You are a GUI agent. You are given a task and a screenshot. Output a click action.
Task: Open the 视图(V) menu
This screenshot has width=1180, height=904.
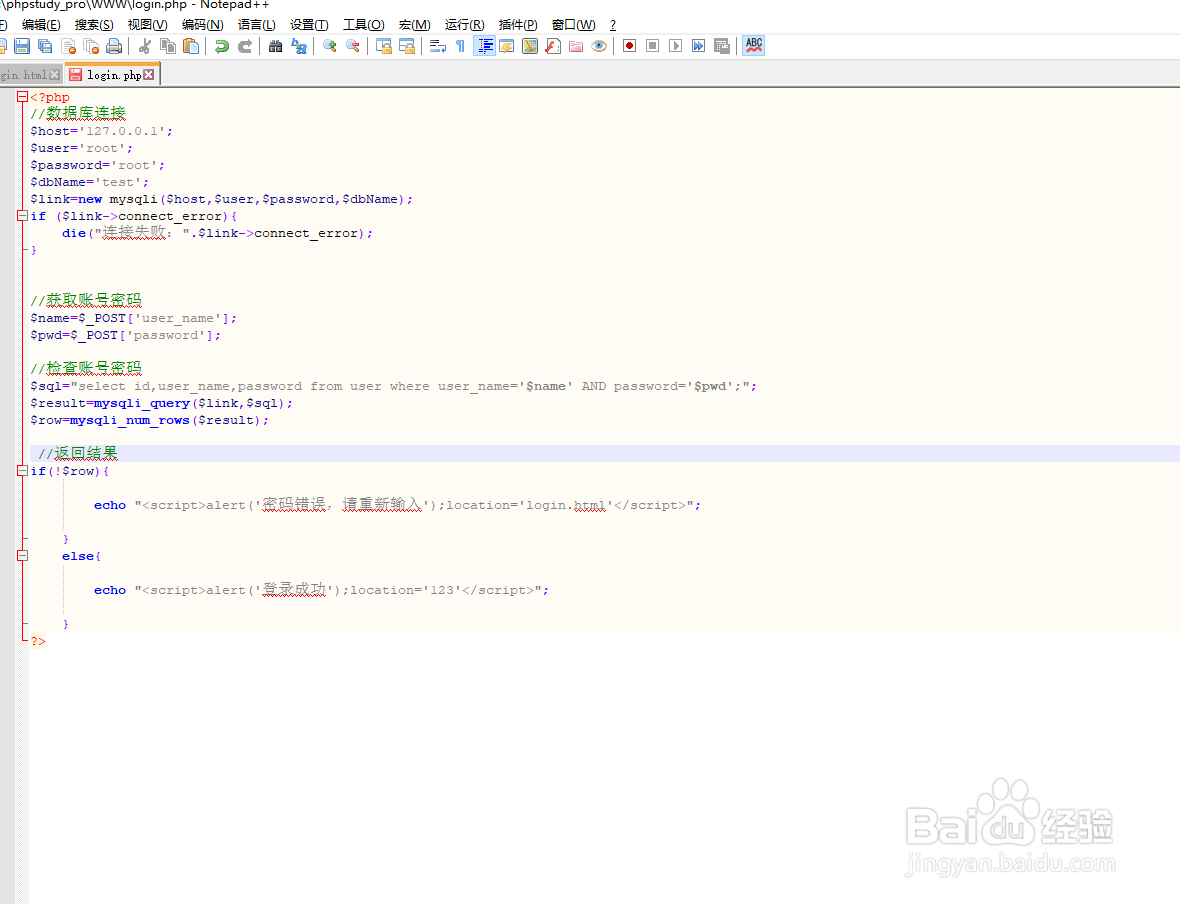tap(148, 25)
